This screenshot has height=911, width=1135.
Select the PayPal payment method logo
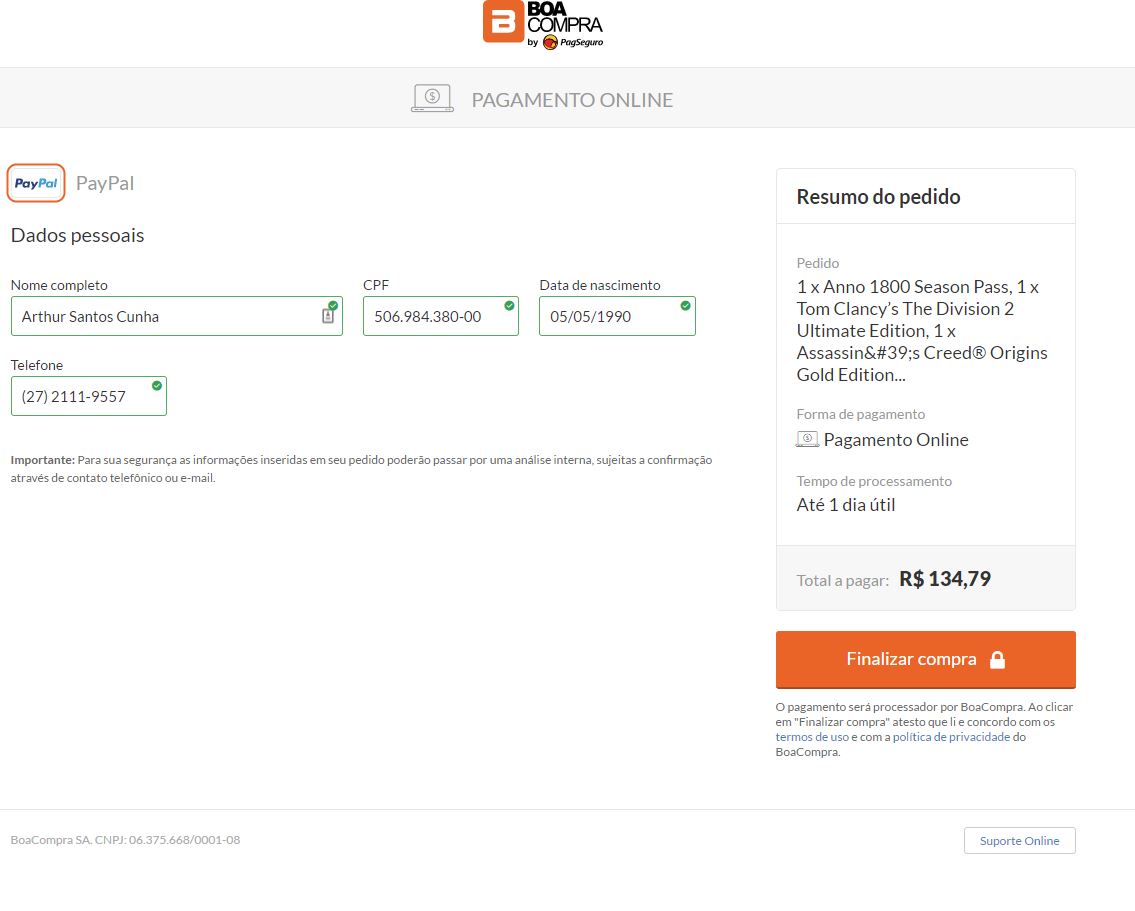click(36, 183)
